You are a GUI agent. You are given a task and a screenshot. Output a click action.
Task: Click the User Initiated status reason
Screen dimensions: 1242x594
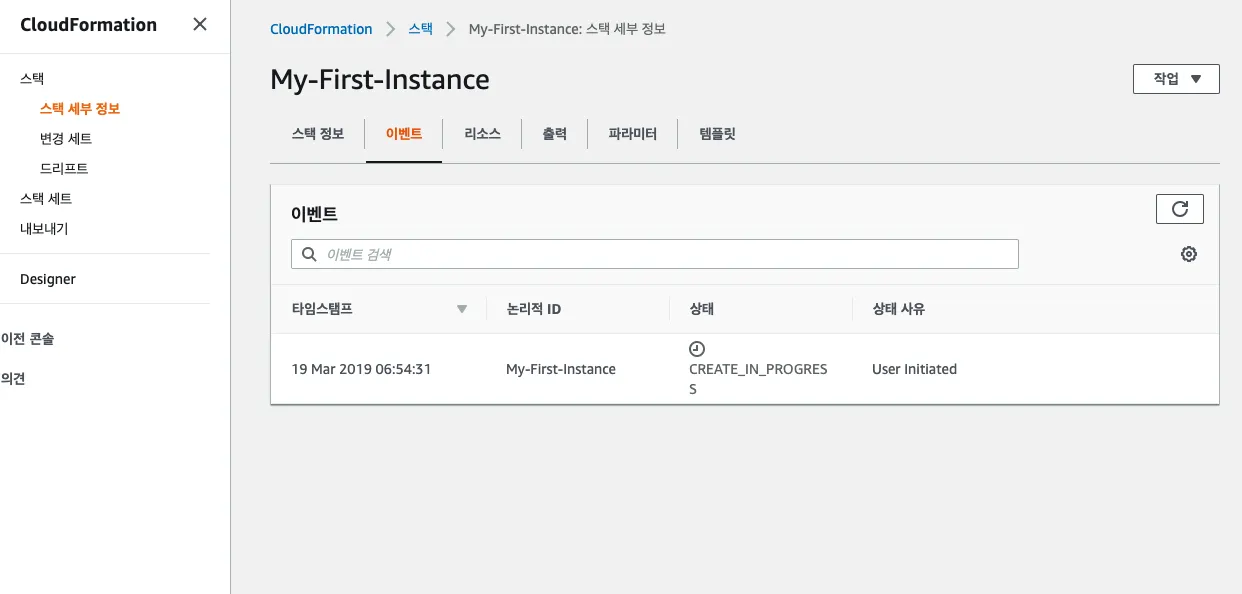pyautogui.click(x=914, y=369)
